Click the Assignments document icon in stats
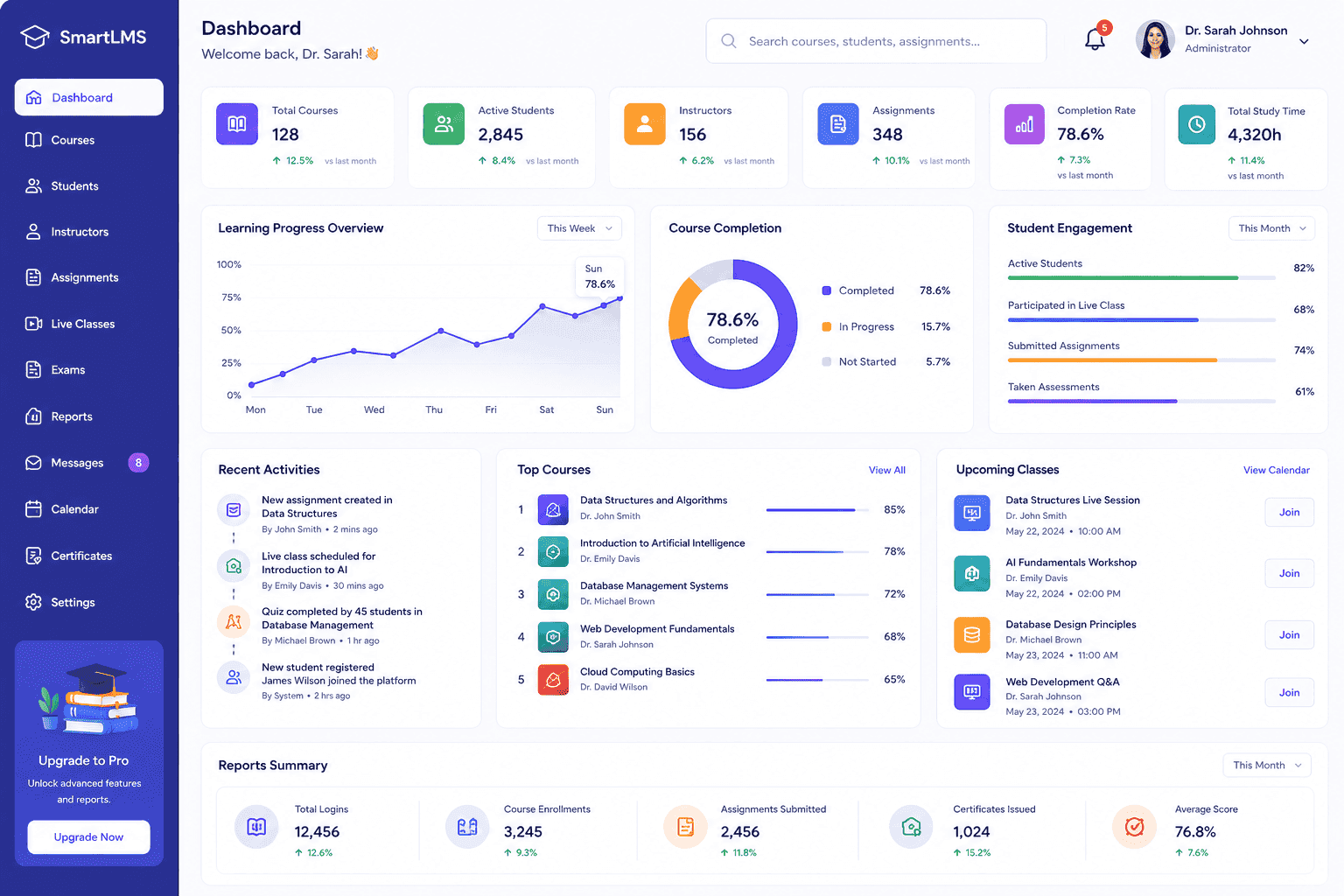 (838, 124)
